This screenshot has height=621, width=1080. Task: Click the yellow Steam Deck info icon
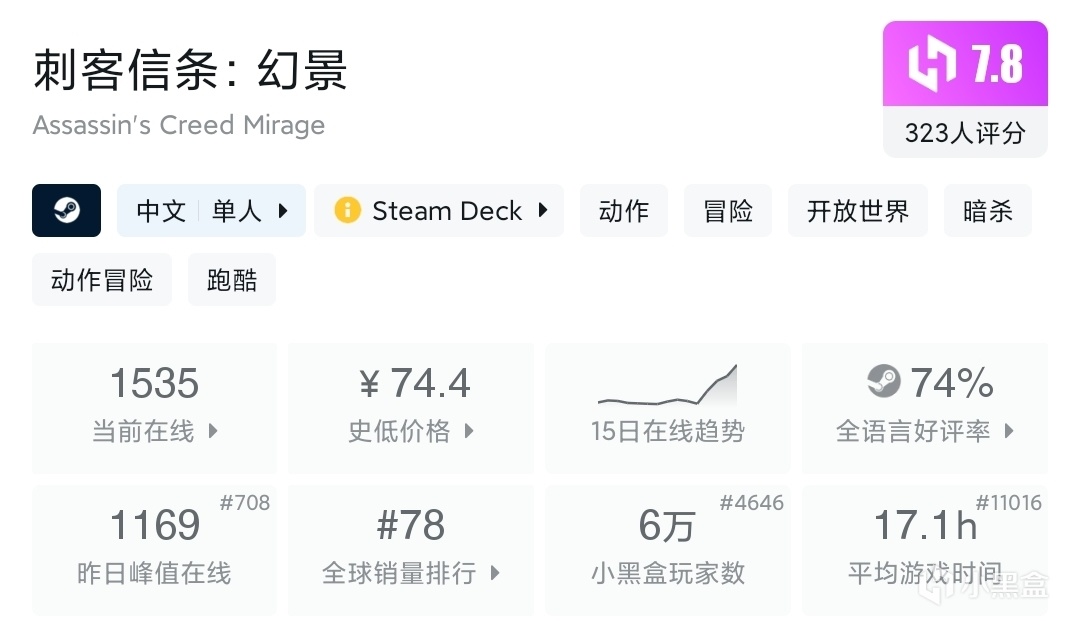pos(347,211)
